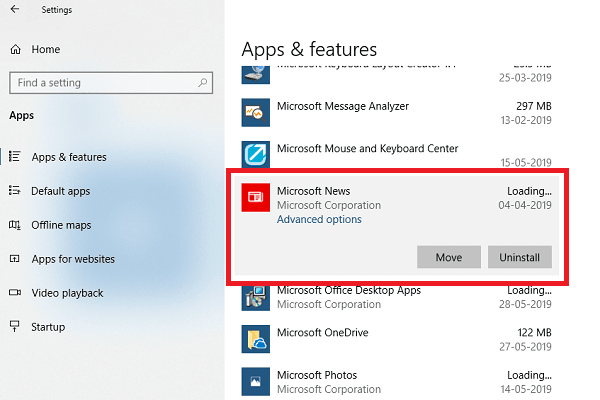Select the Microsoft Office Desktop Apps icon
The width and height of the screenshot is (600, 400).
pyautogui.click(x=256, y=298)
